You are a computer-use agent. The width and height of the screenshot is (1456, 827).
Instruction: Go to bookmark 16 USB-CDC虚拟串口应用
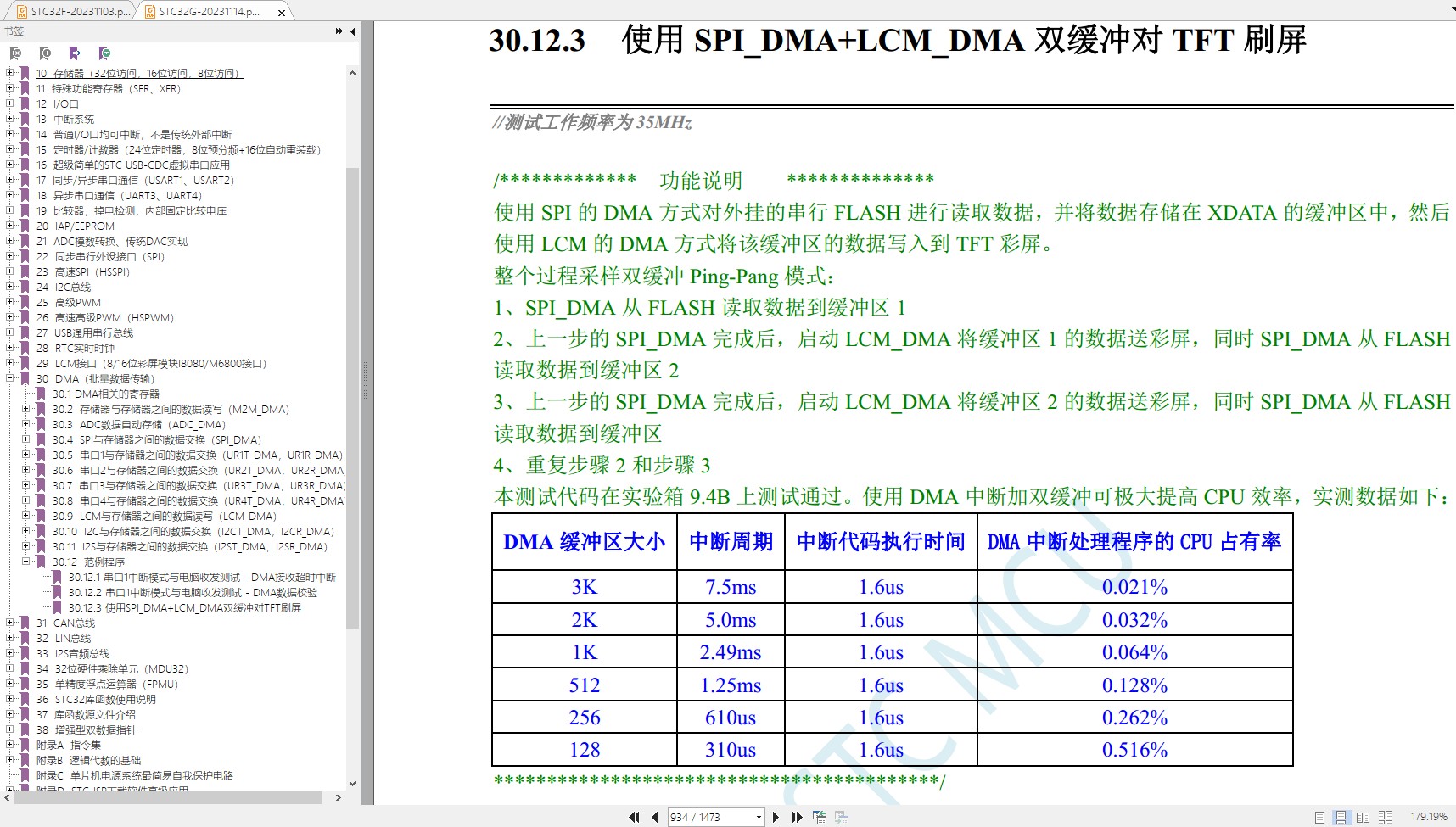tap(133, 165)
